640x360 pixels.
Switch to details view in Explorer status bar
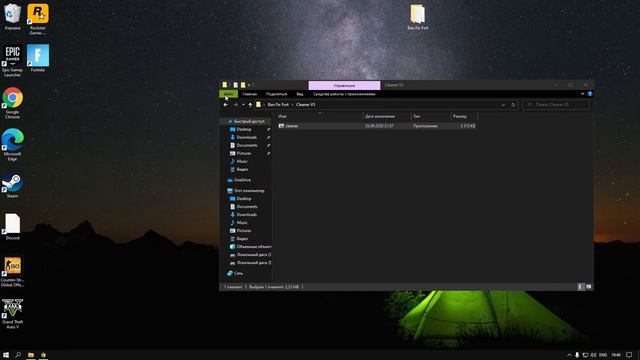pos(580,287)
